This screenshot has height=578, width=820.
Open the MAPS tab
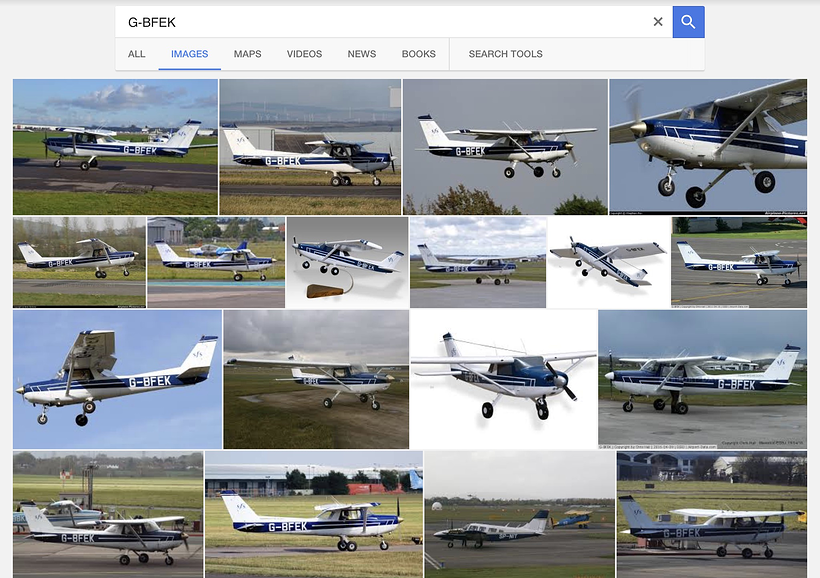247,54
